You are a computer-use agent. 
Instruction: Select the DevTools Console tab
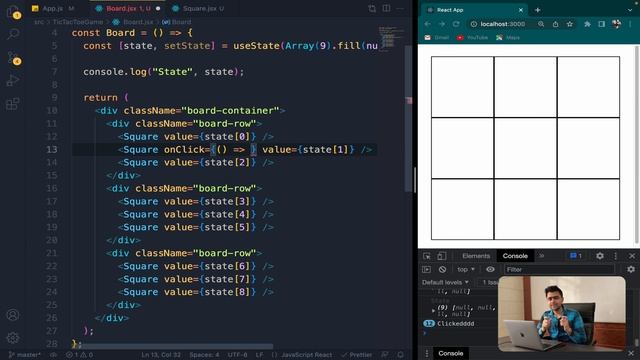[x=515, y=256]
